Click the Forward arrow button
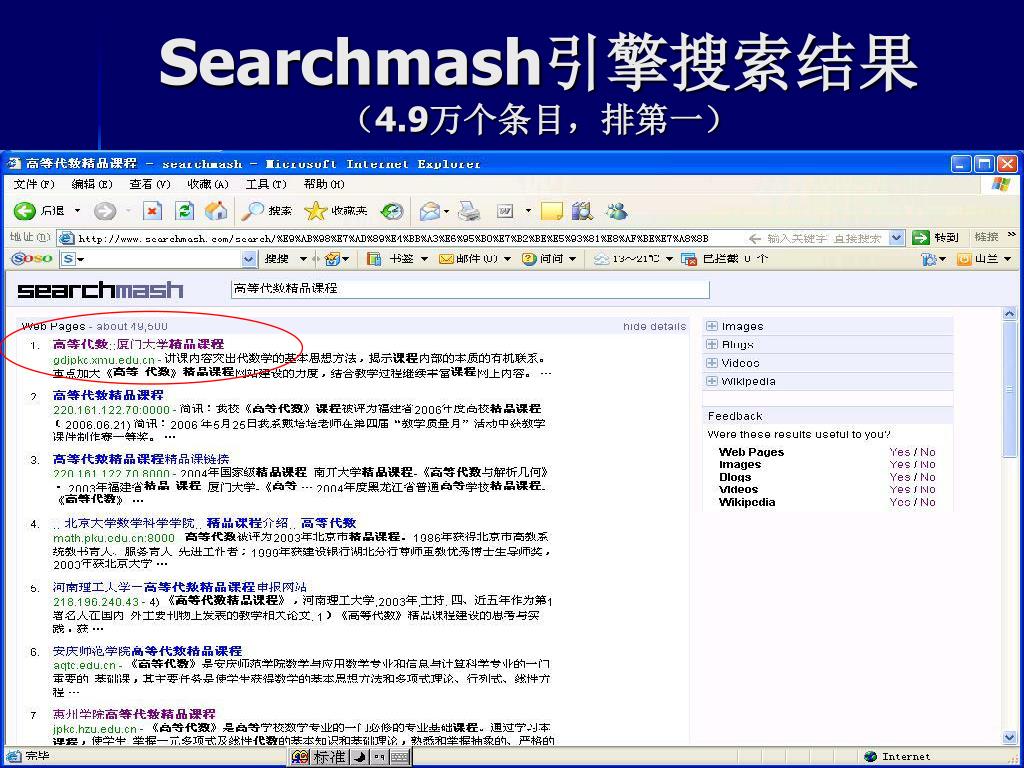 (104, 210)
